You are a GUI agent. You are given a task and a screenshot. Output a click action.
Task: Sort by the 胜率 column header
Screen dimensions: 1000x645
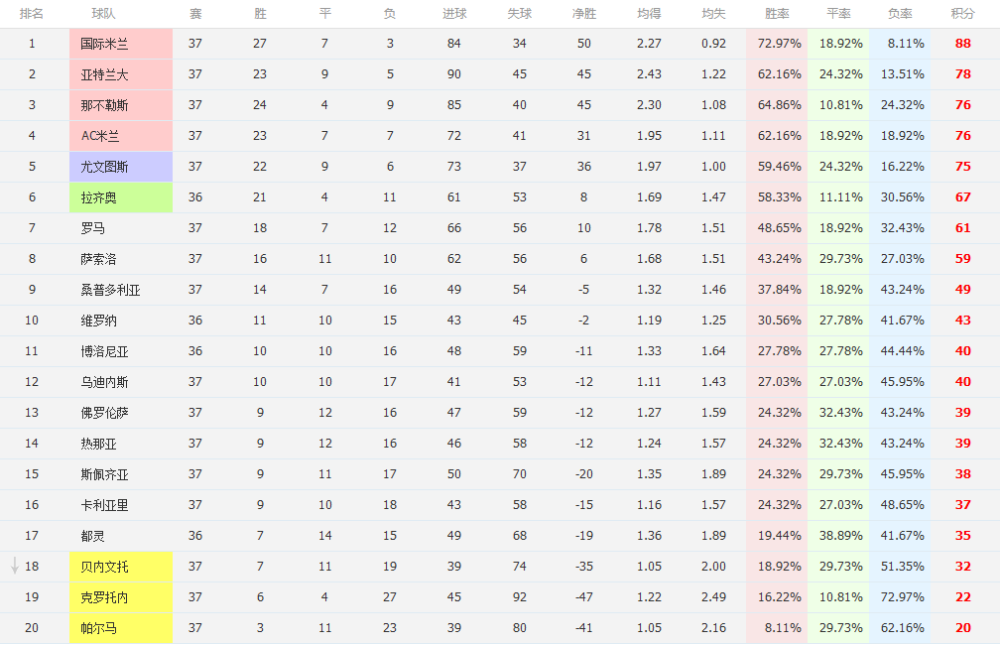point(777,13)
